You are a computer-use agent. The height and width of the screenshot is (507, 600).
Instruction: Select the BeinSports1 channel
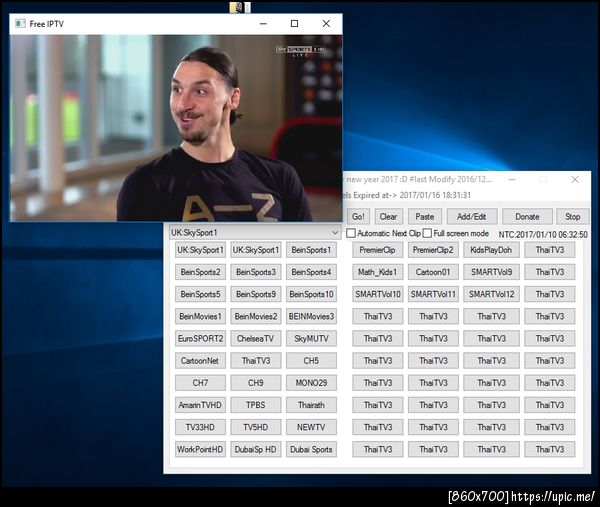click(x=311, y=250)
